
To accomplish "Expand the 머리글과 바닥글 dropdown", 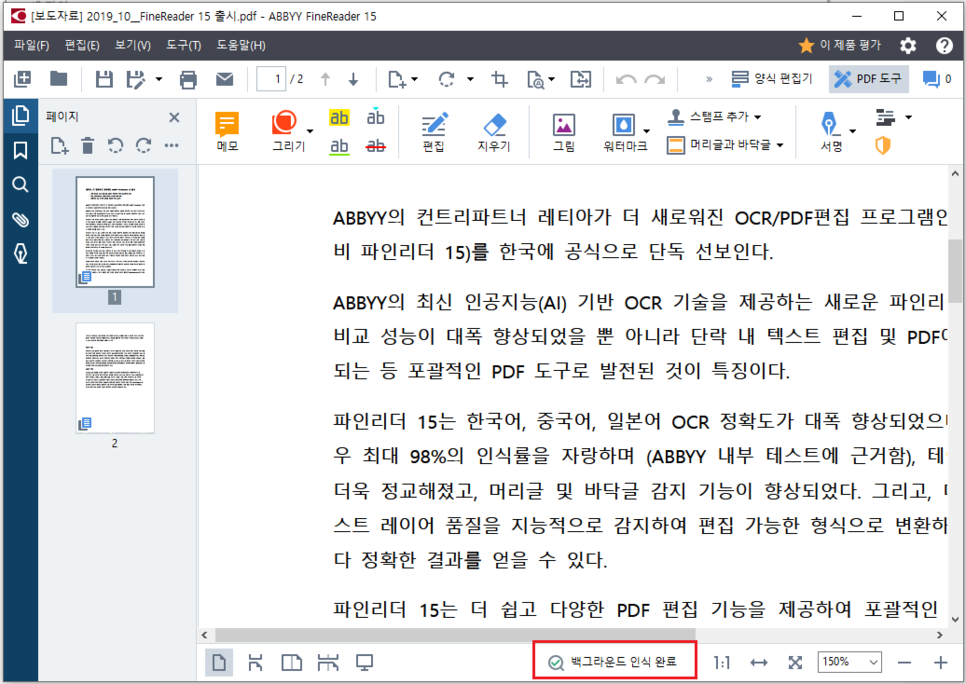I will click(780, 145).
